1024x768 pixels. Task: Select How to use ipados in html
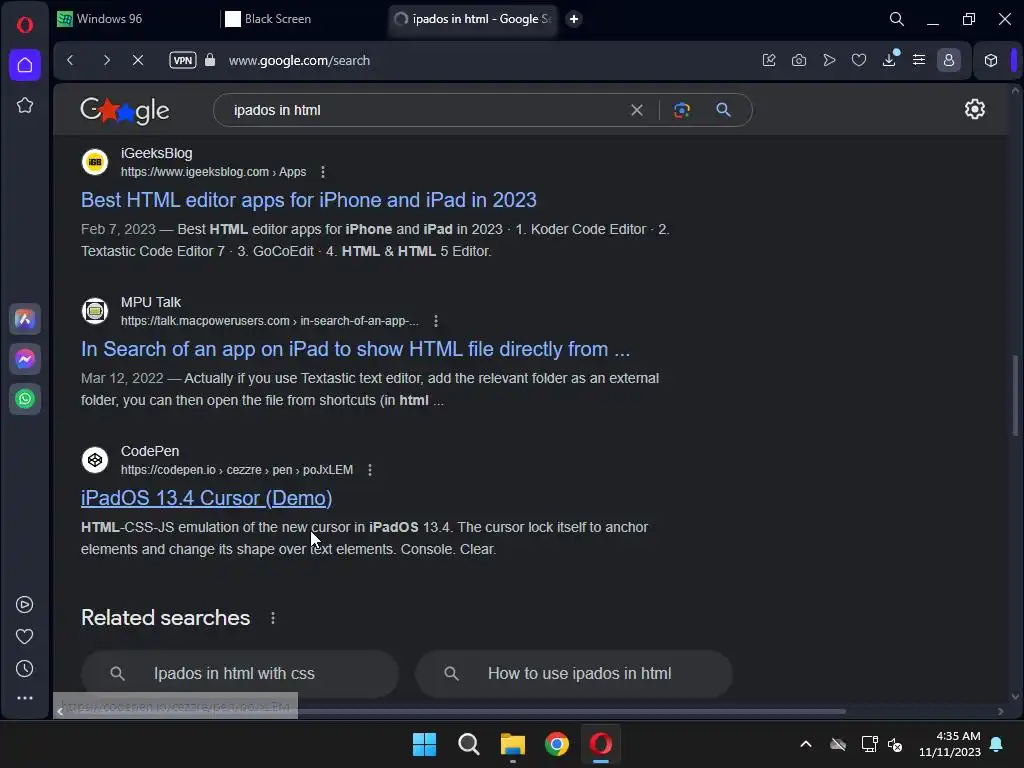point(573,673)
